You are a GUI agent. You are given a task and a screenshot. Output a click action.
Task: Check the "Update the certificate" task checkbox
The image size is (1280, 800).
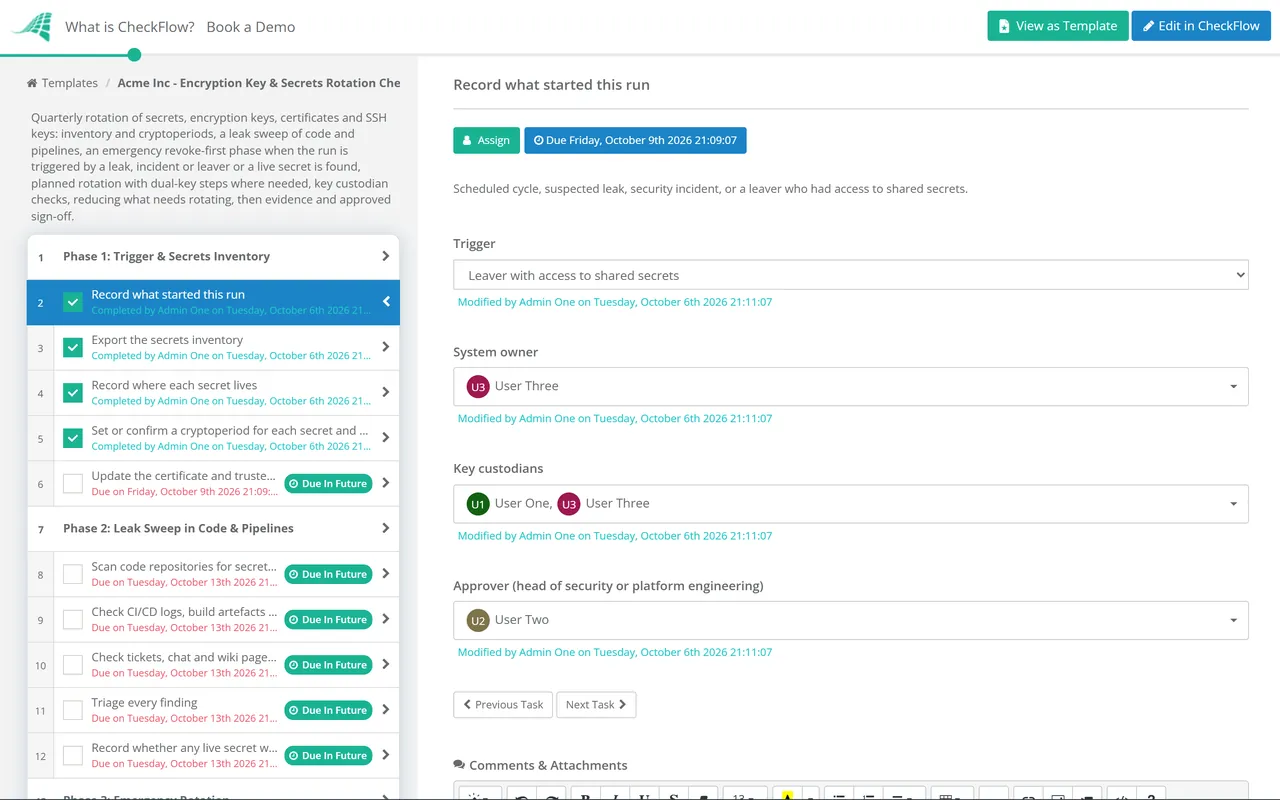coord(73,484)
